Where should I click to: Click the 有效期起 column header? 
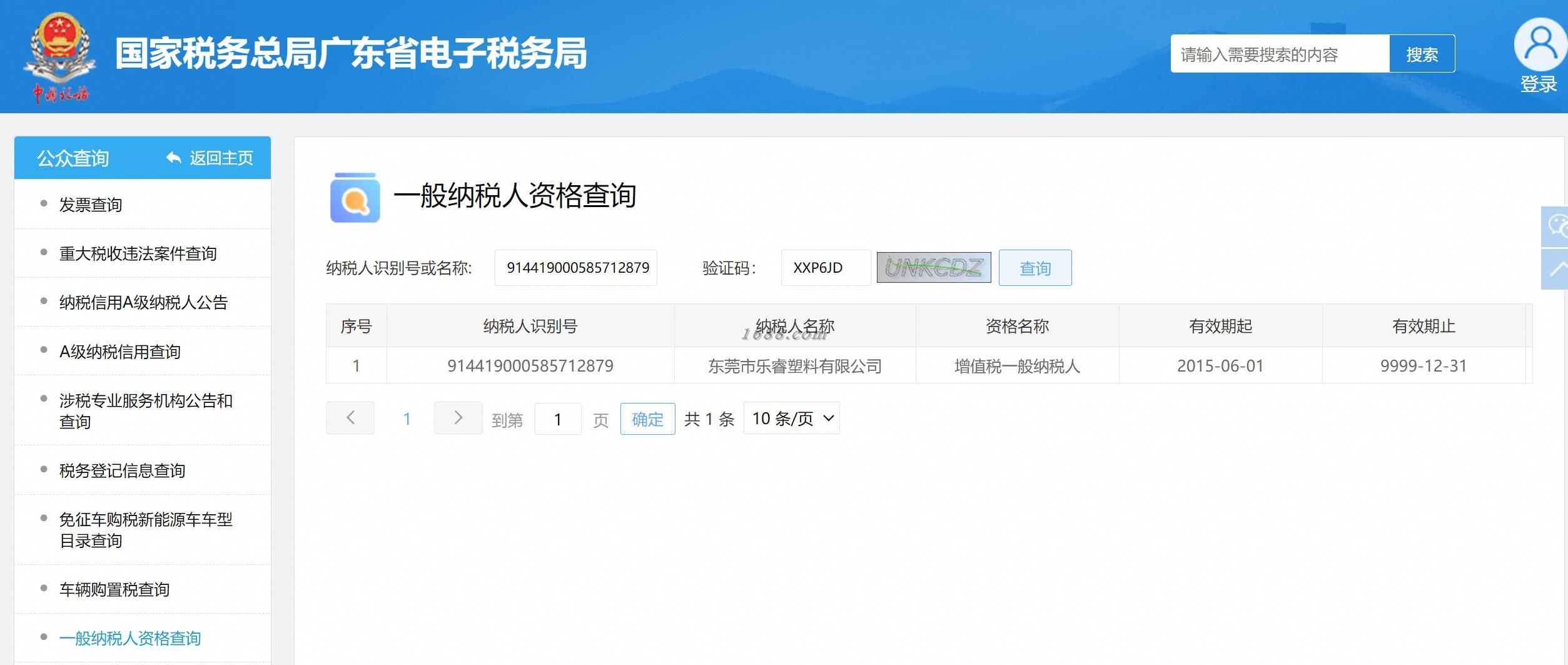click(1220, 326)
